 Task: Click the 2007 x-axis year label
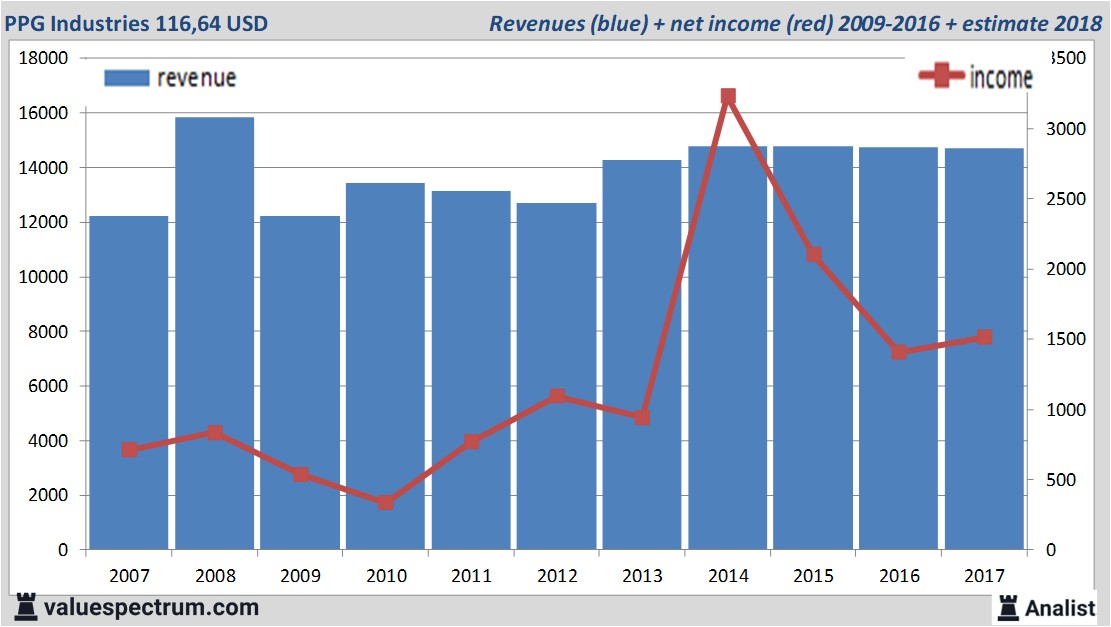pos(129,575)
